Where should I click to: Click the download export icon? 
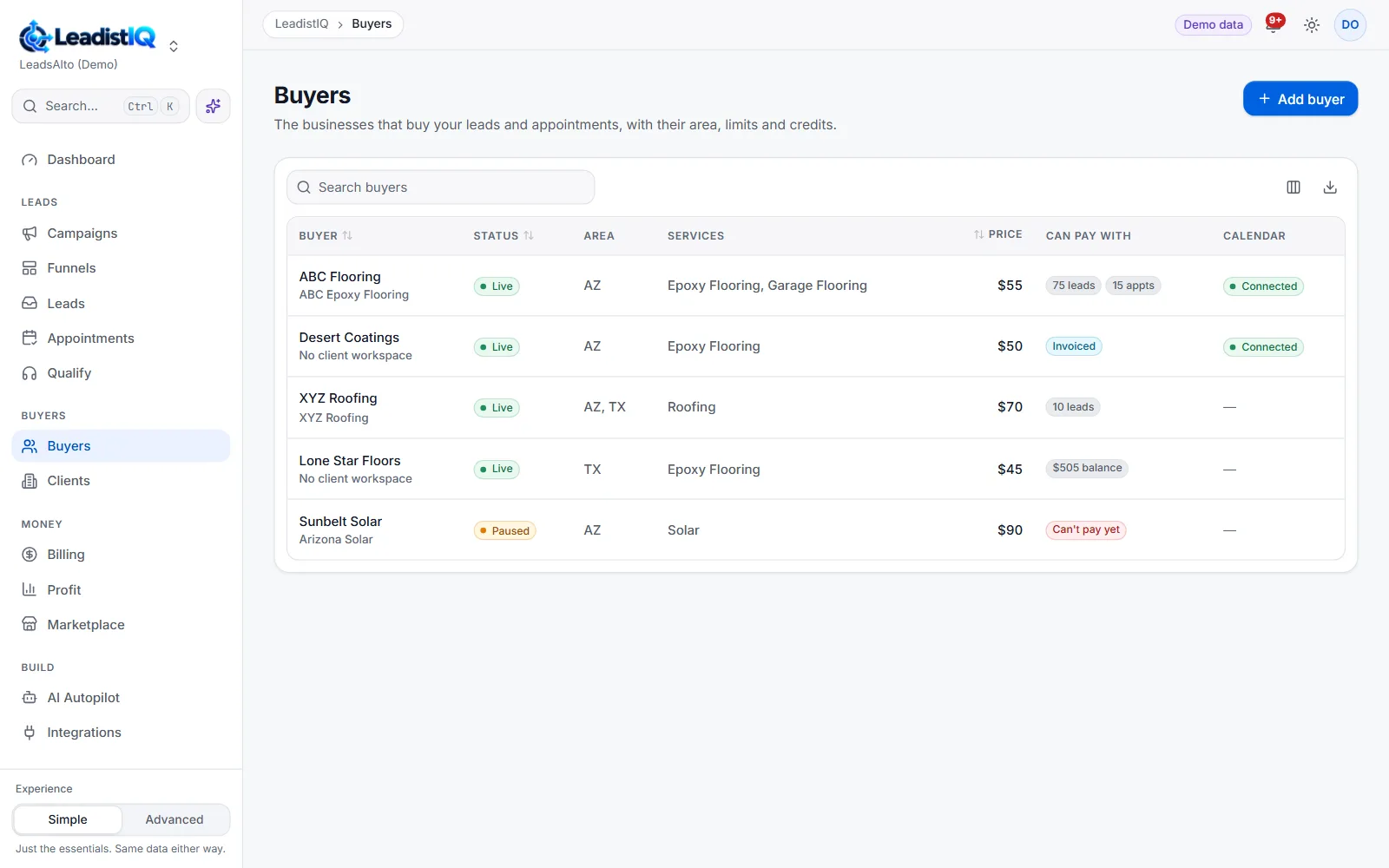point(1330,187)
